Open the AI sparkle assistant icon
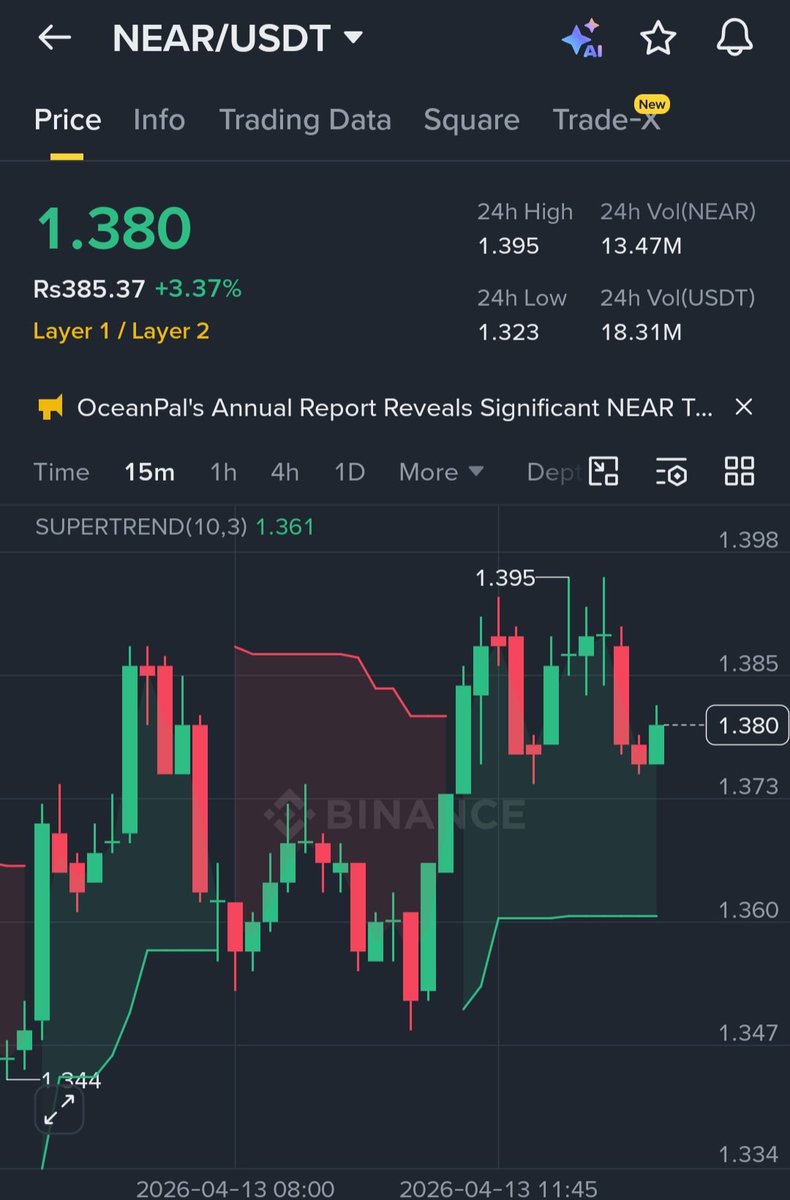 coord(582,38)
